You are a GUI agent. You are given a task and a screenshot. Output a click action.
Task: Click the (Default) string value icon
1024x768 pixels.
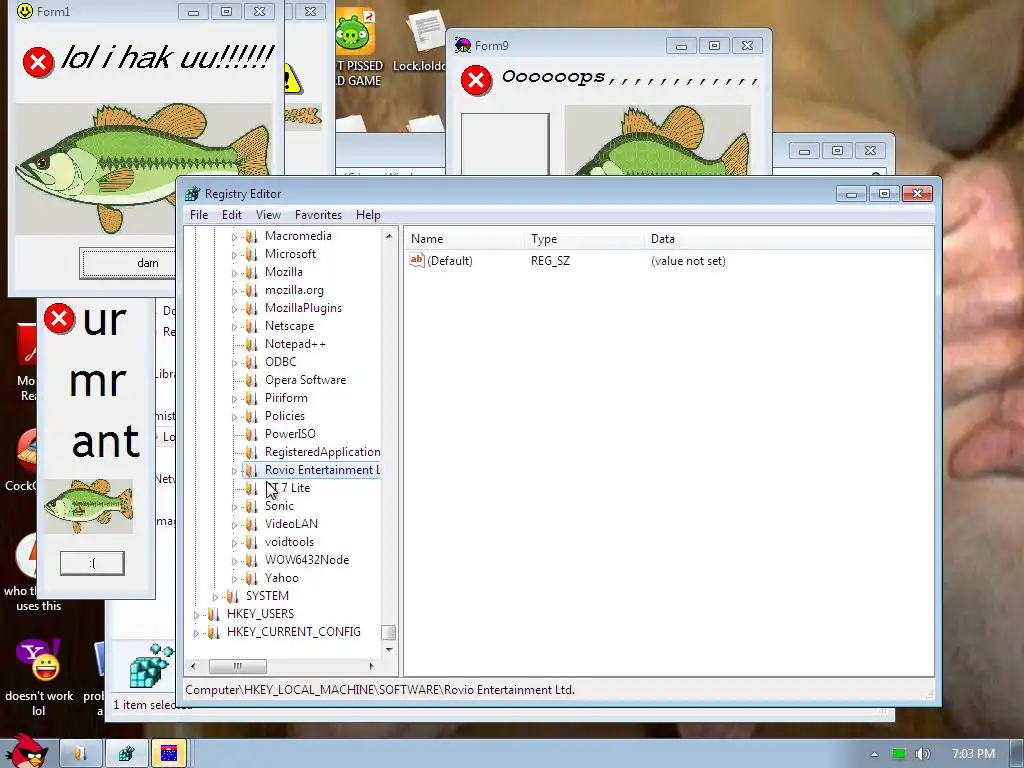[417, 261]
